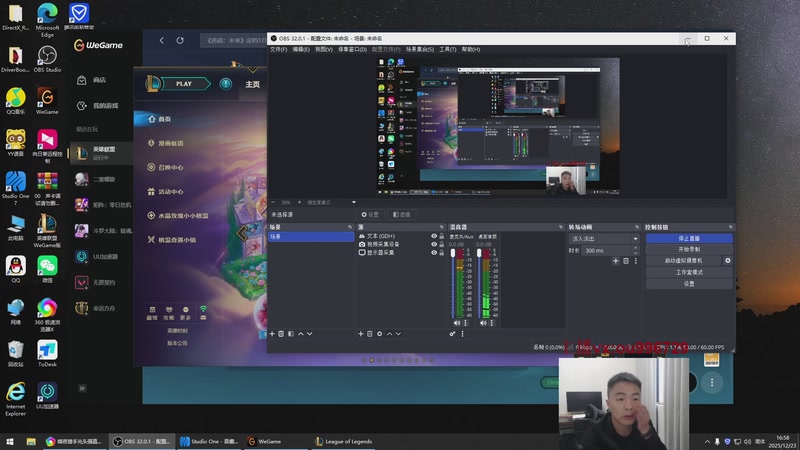Open the 视图(V) menu in OBS

(323, 49)
